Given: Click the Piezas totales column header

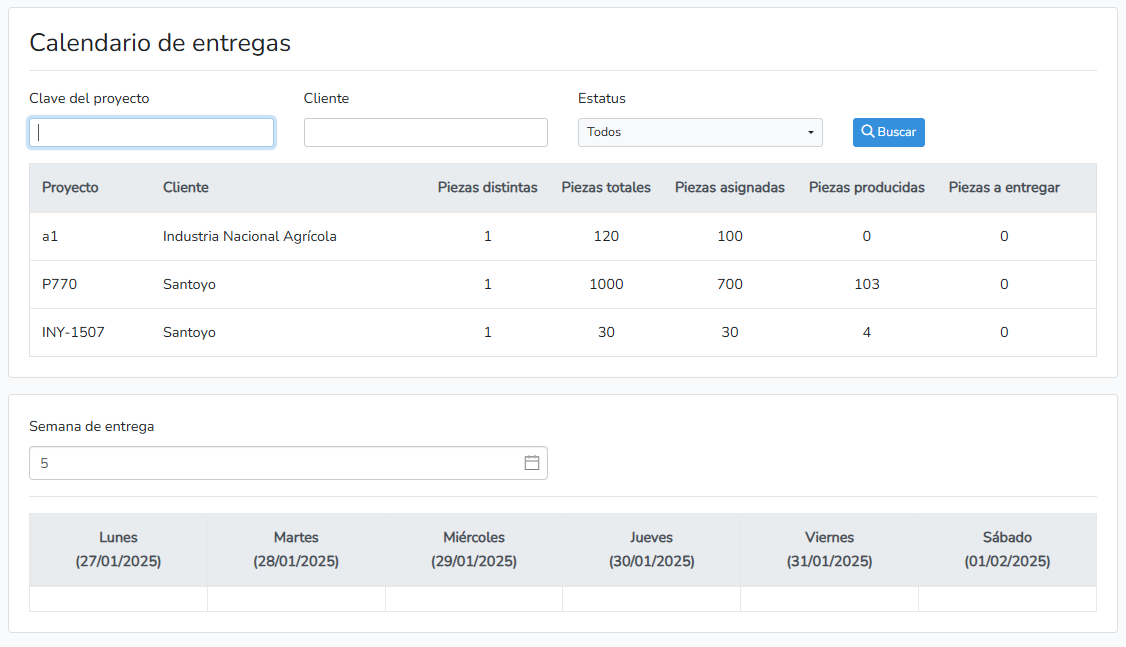Looking at the screenshot, I should [x=606, y=188].
